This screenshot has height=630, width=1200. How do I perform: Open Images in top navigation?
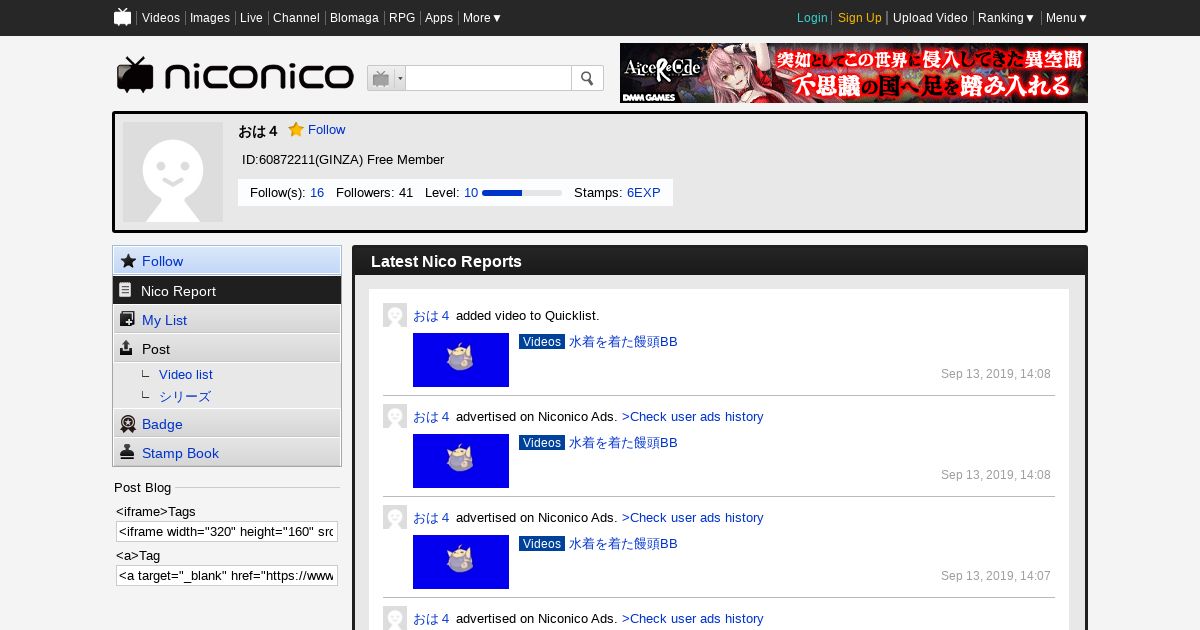click(210, 18)
